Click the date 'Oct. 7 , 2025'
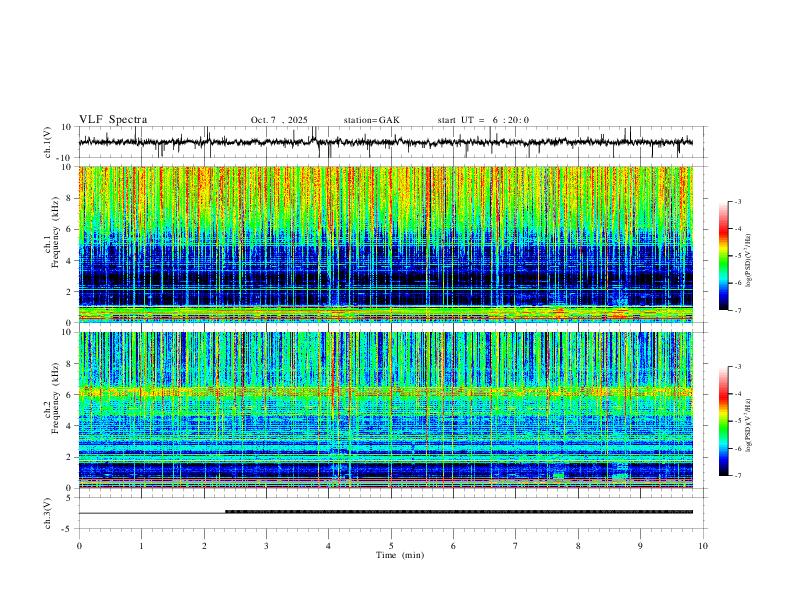 279,120
